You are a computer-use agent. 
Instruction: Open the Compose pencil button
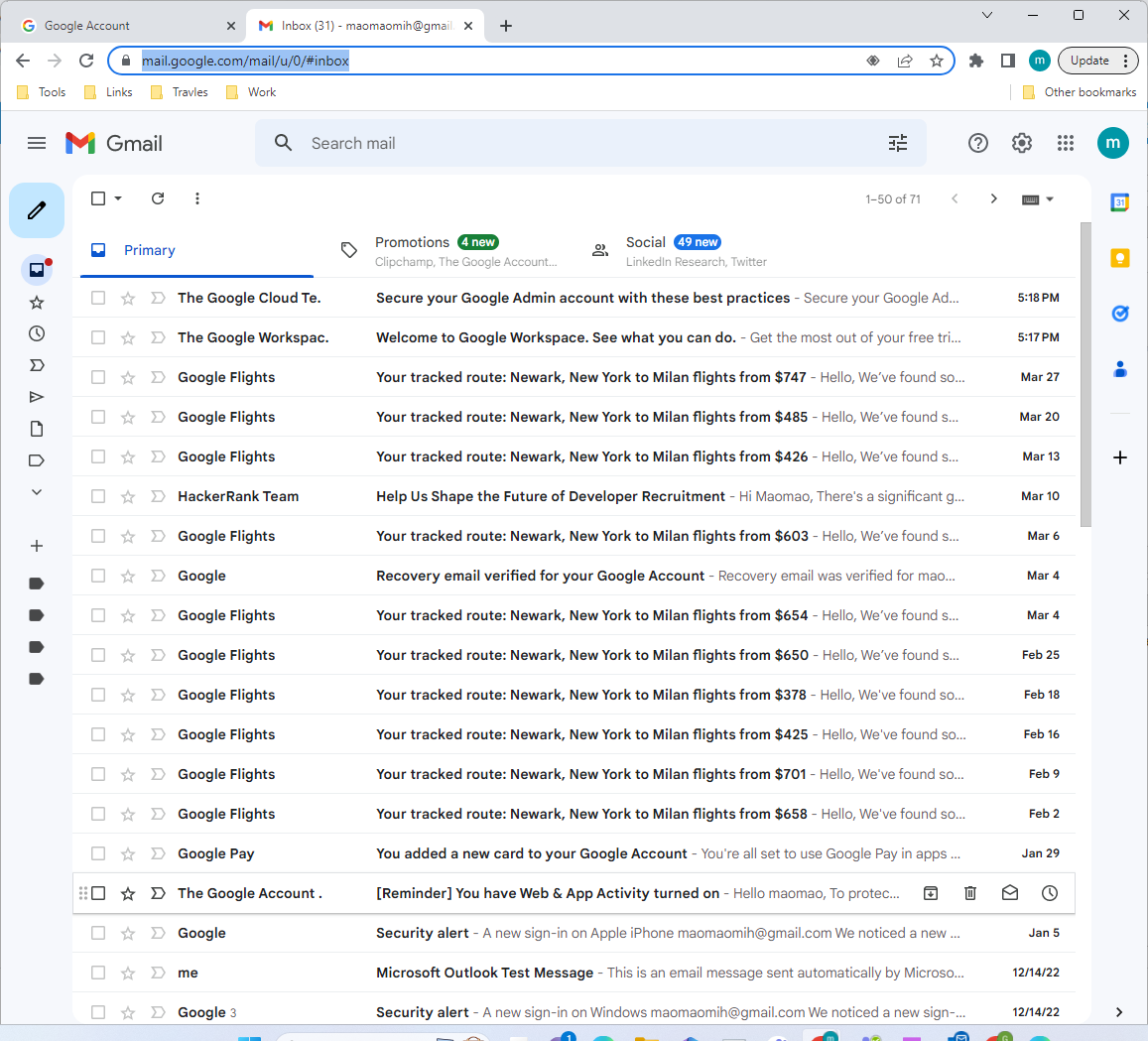pyautogui.click(x=37, y=210)
